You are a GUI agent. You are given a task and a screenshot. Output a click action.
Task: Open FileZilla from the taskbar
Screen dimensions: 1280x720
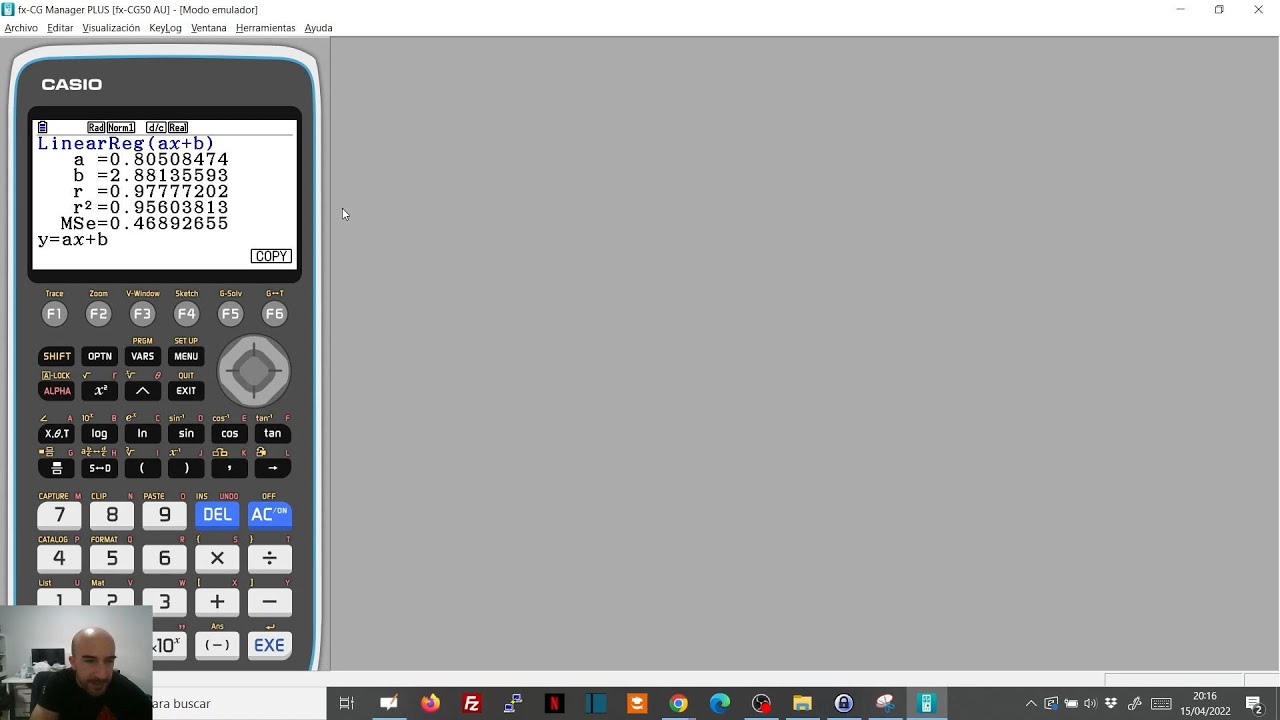(x=472, y=704)
